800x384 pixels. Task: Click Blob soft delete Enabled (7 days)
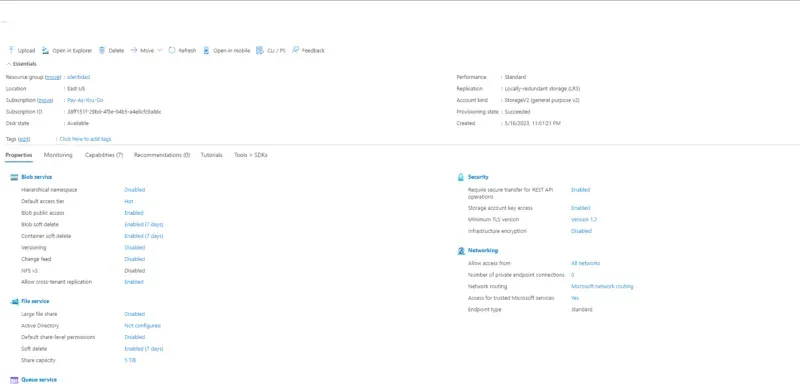(144, 224)
